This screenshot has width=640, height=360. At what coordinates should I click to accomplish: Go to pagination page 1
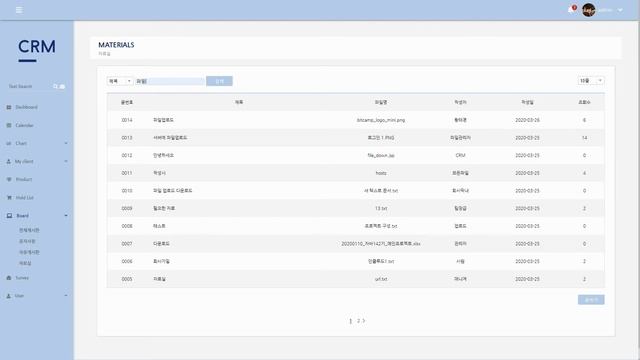click(351, 321)
